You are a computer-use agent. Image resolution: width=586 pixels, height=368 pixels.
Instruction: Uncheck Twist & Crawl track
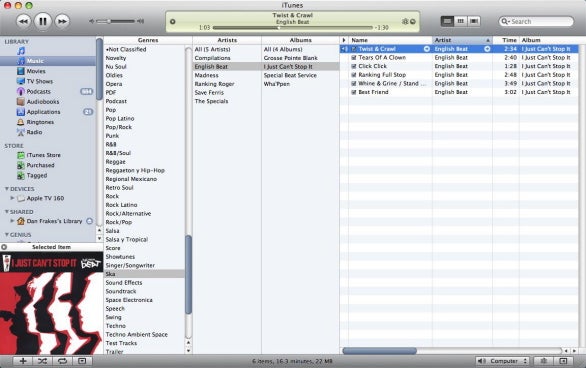pos(354,49)
